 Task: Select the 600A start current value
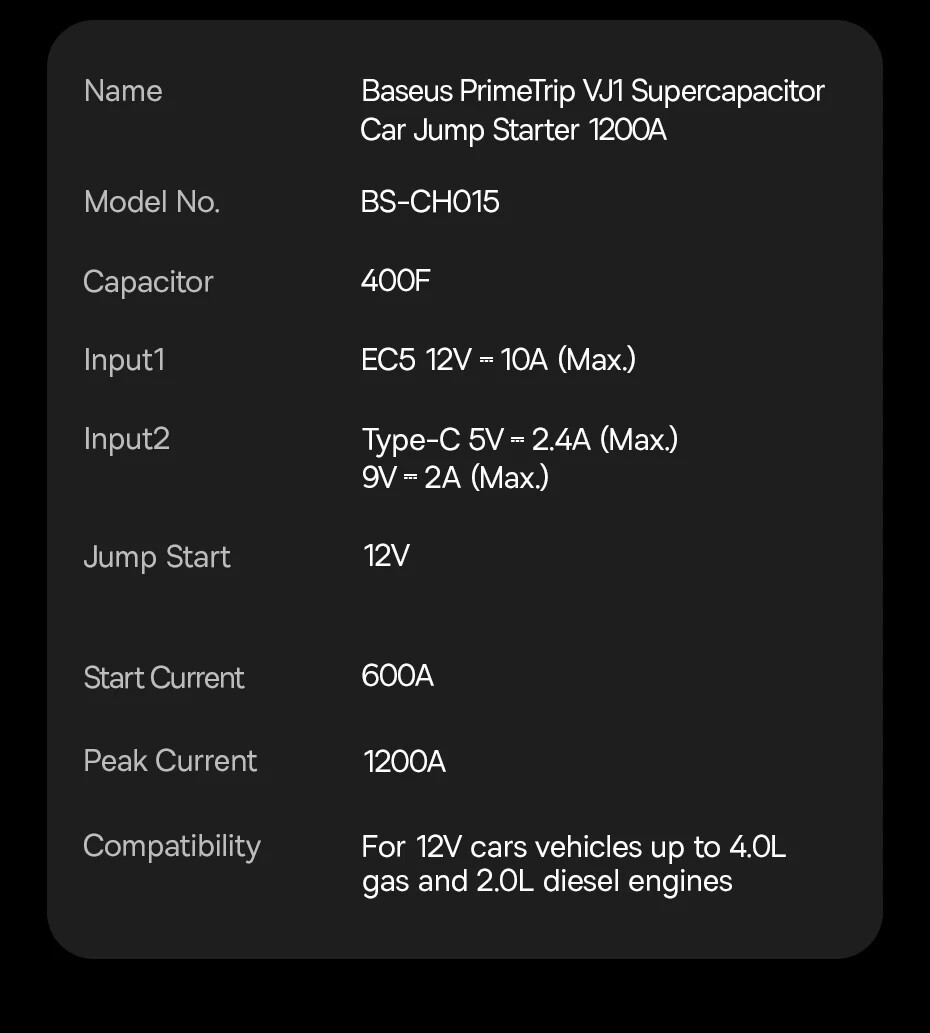coord(397,676)
